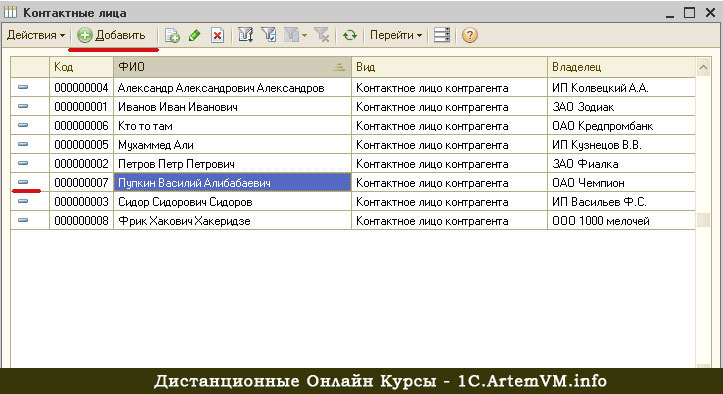Screen dimensions: 723x394
Task: Select Фрик Хакович Хакеридзе name cell
Action: pos(232,221)
